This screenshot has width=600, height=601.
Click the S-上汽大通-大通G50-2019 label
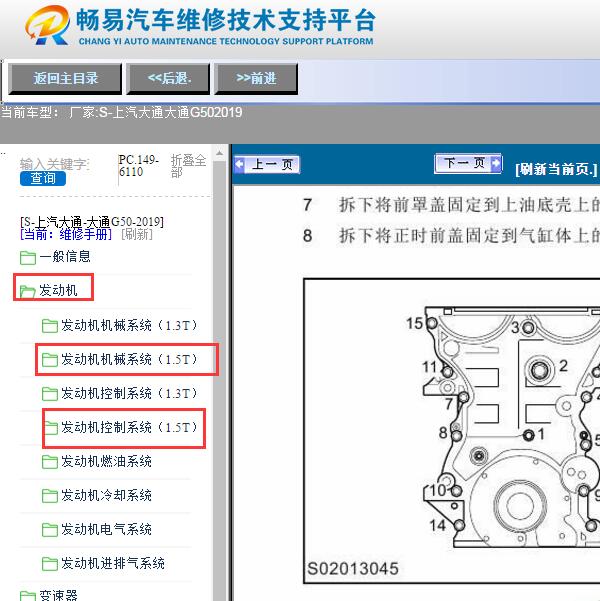92,222
